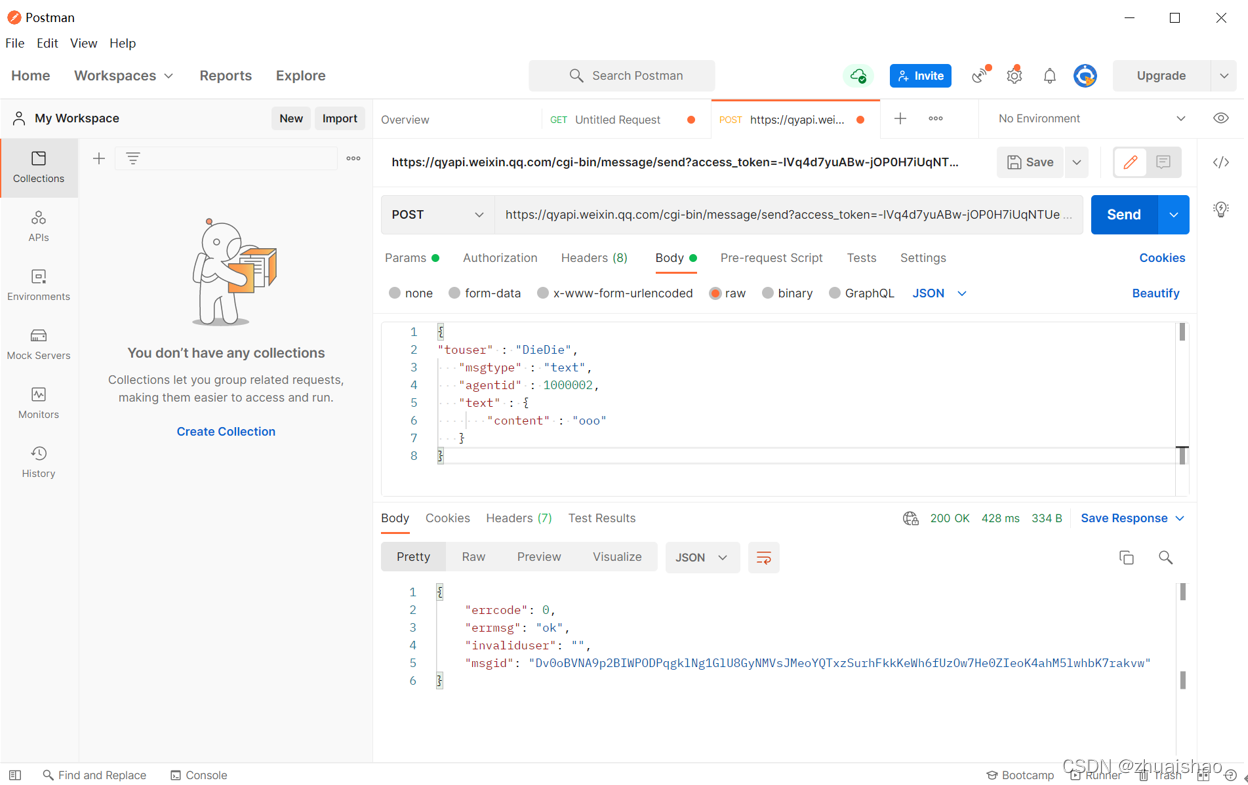Click the plus to create a collection

(99, 158)
